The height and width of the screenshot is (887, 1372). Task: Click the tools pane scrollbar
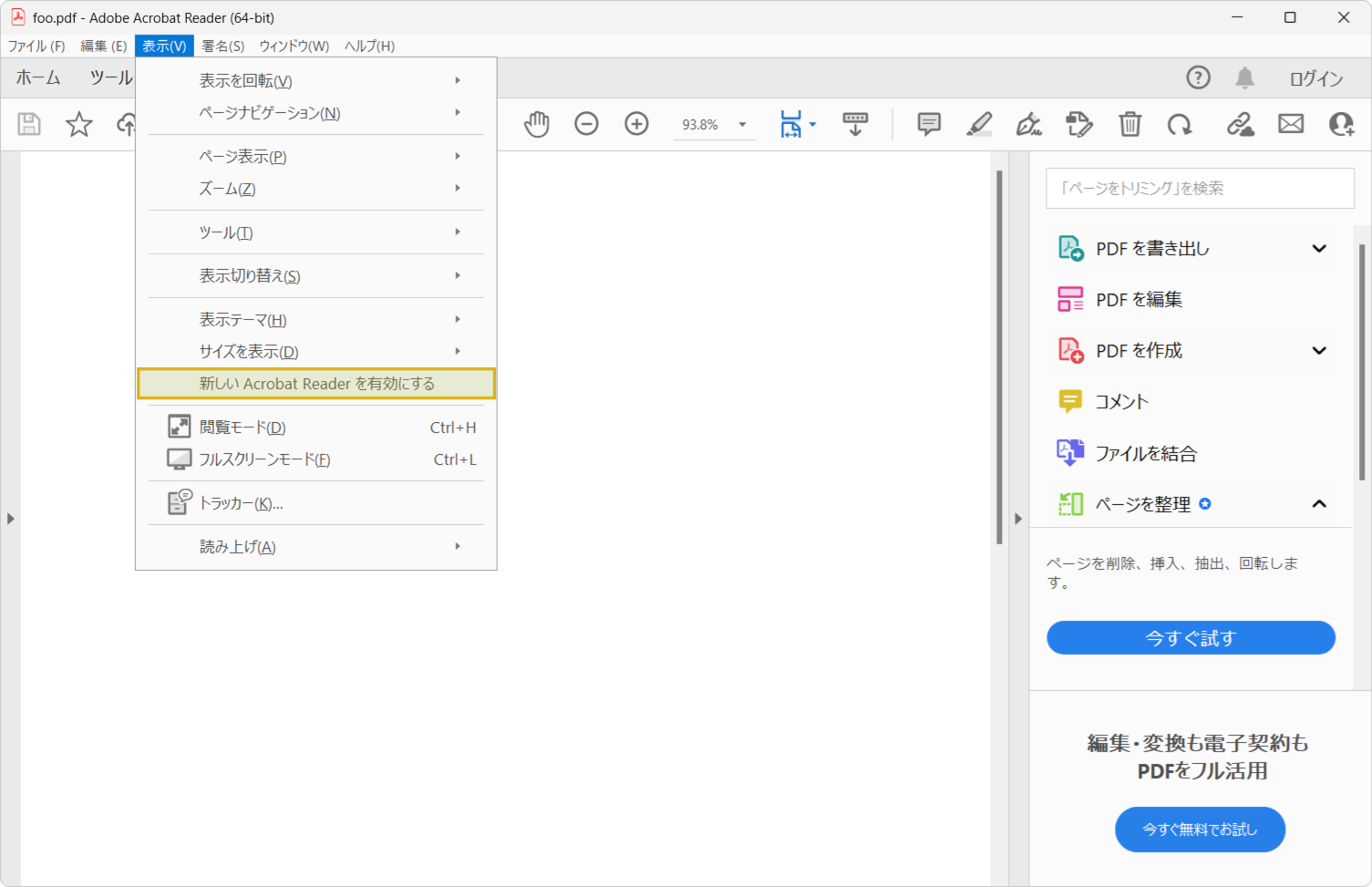pyautogui.click(x=1362, y=362)
